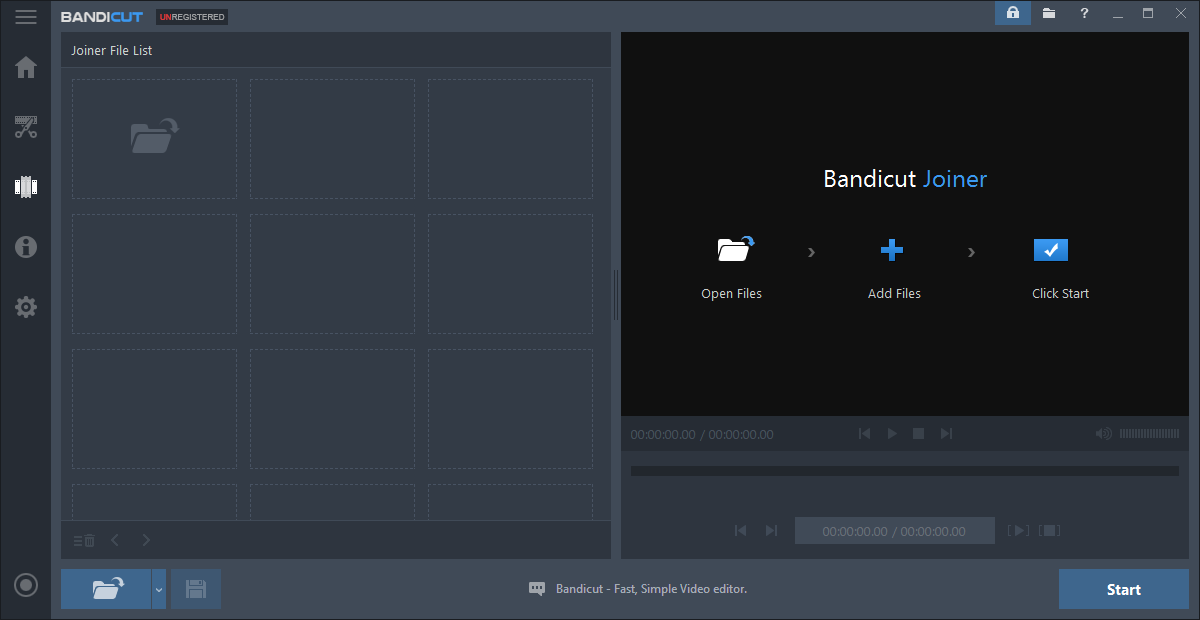Screen dimensions: 1200x620
Task: Switch to the Cutter mode
Action: pyautogui.click(x=26, y=127)
